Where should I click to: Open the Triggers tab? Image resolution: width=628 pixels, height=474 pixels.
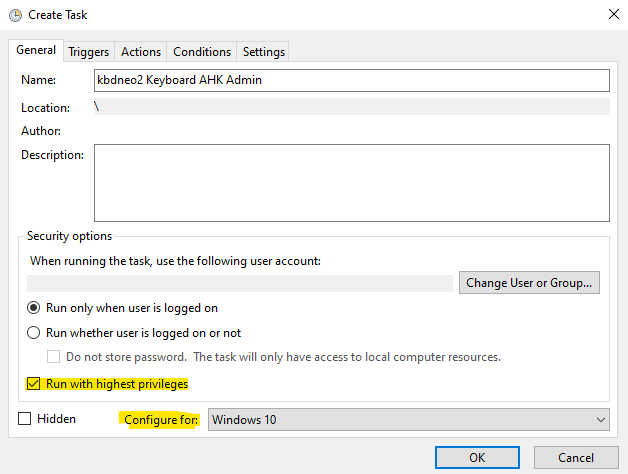tap(89, 52)
